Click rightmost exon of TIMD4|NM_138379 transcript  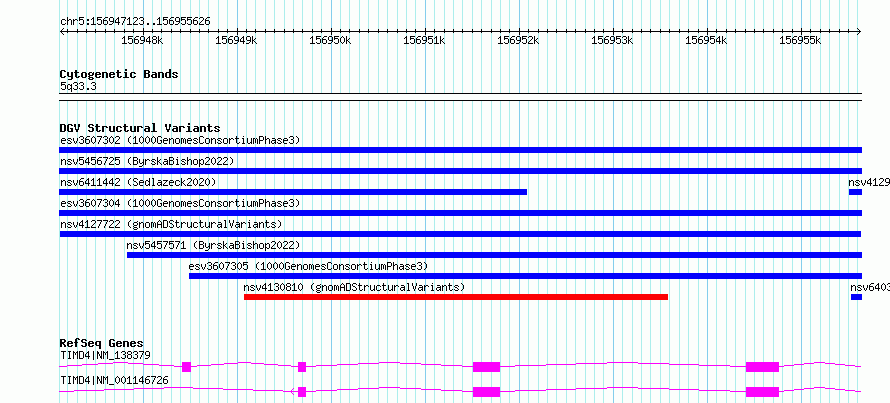[x=762, y=367]
